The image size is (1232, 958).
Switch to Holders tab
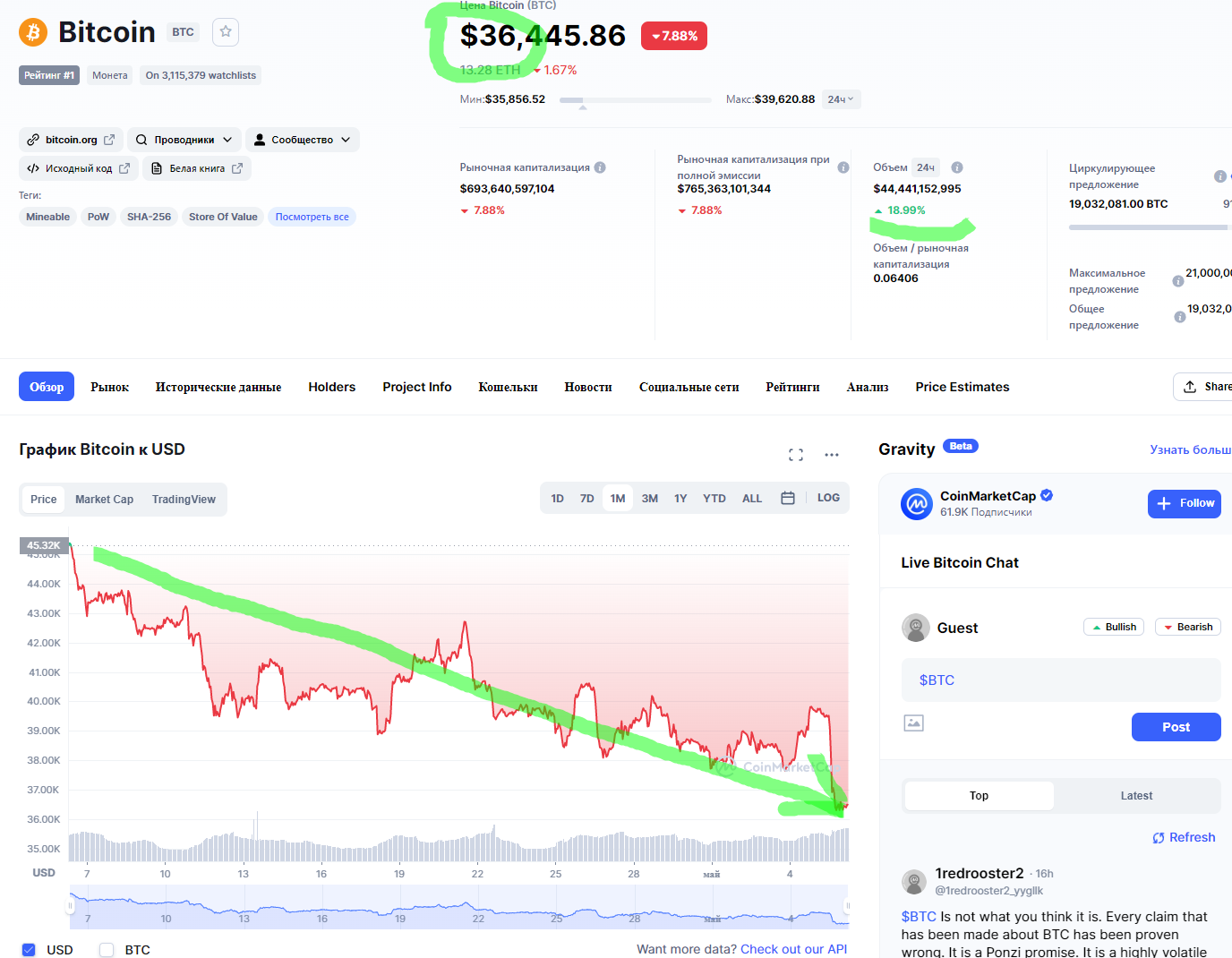click(x=332, y=387)
